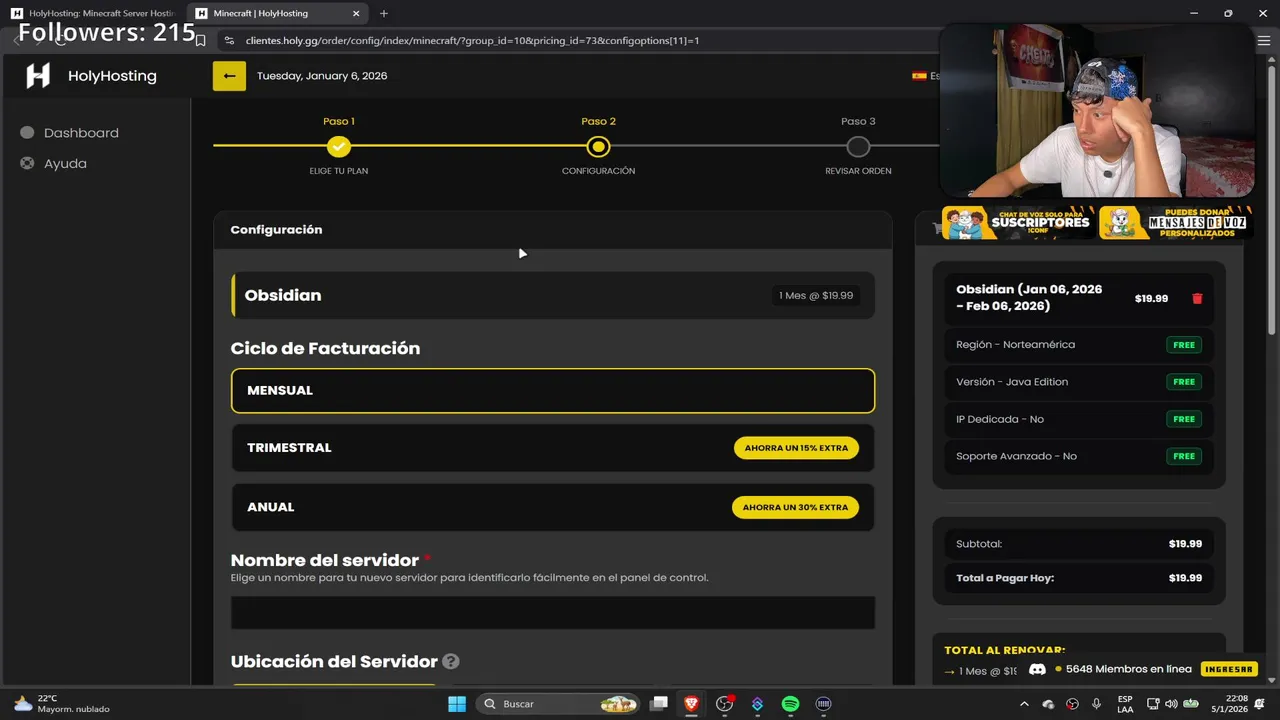The image size is (1280, 720).
Task: Click the IP Dedicada - No row
Action: point(1079,419)
